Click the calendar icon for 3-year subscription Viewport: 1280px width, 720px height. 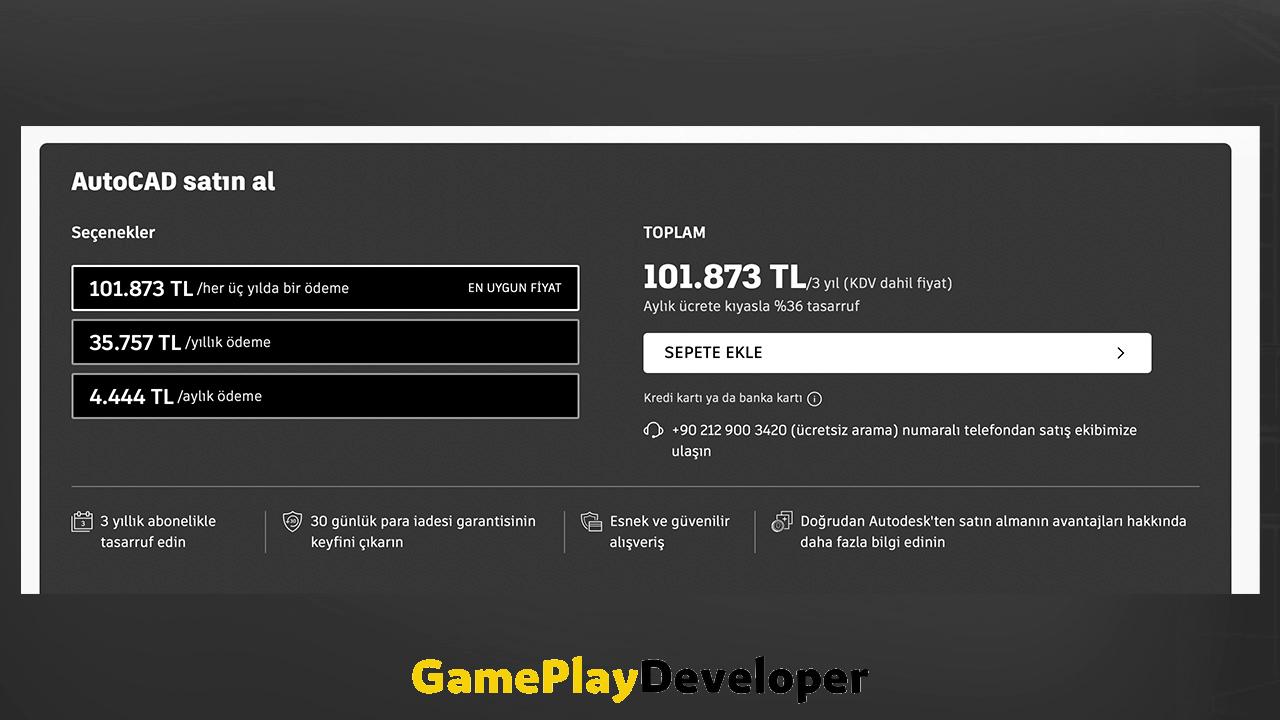[x=82, y=521]
